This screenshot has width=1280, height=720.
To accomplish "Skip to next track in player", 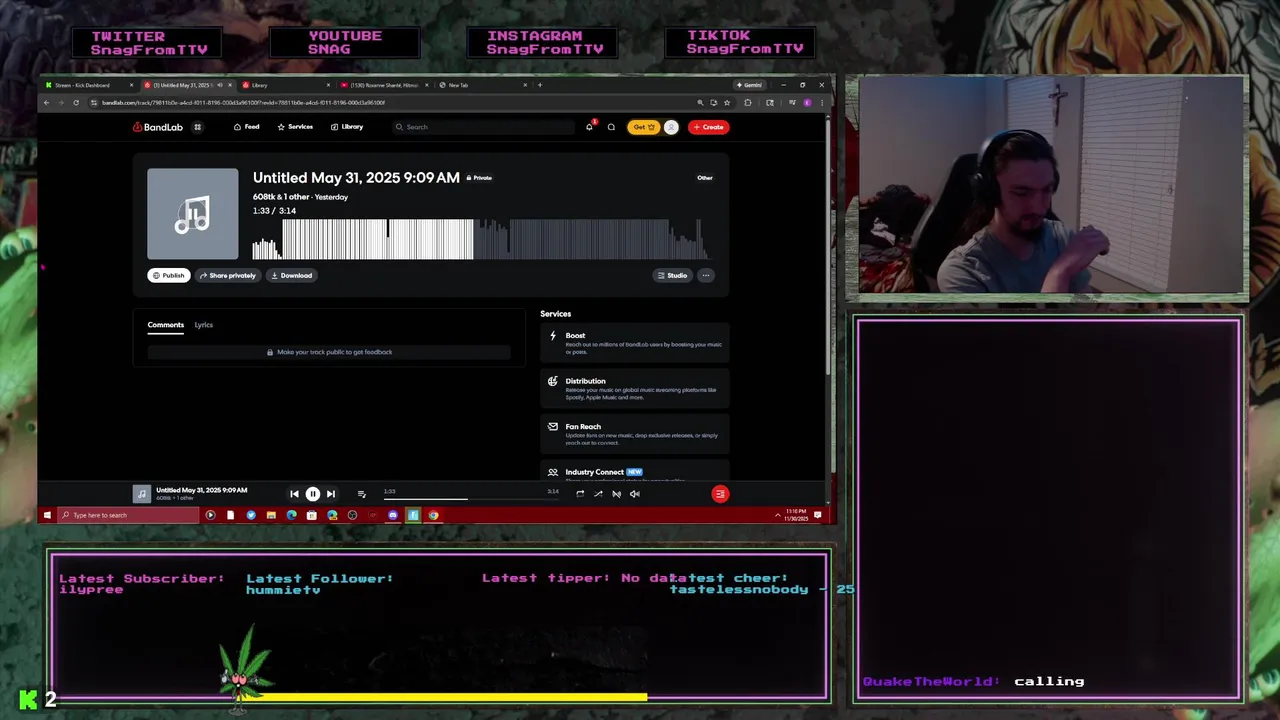I will (x=331, y=494).
